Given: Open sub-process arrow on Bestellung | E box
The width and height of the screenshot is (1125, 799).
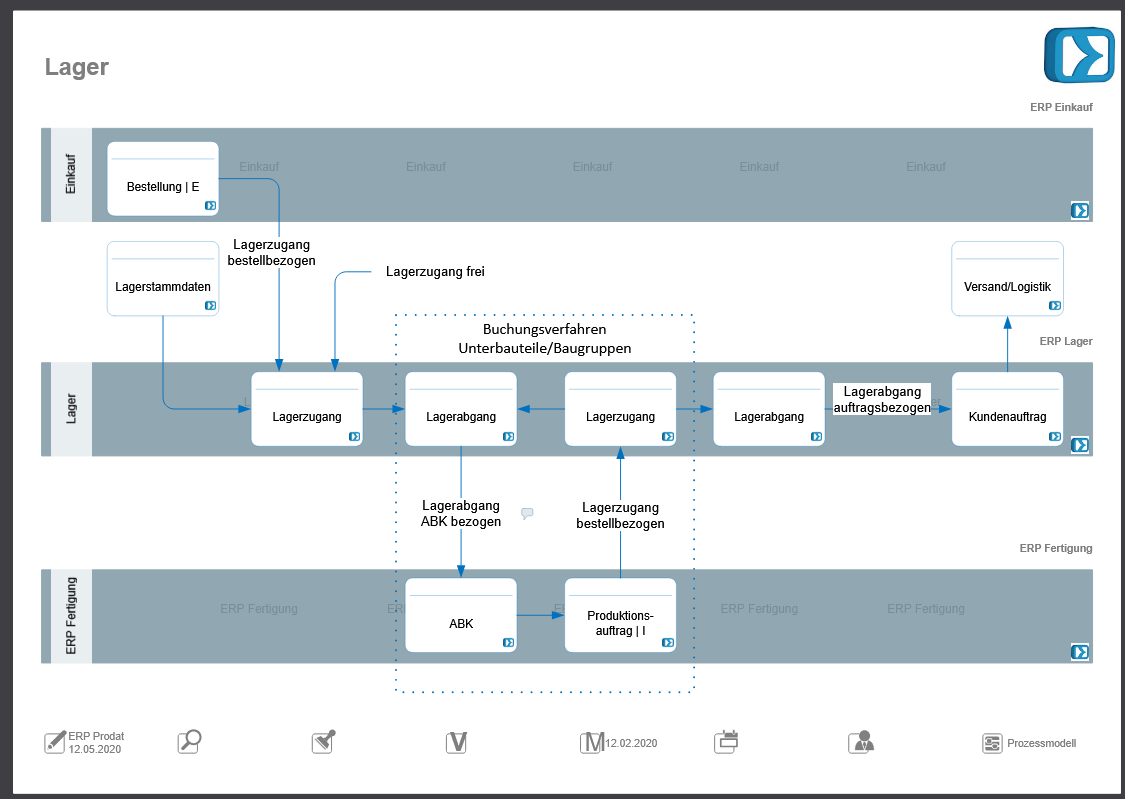Looking at the screenshot, I should pyautogui.click(x=210, y=206).
